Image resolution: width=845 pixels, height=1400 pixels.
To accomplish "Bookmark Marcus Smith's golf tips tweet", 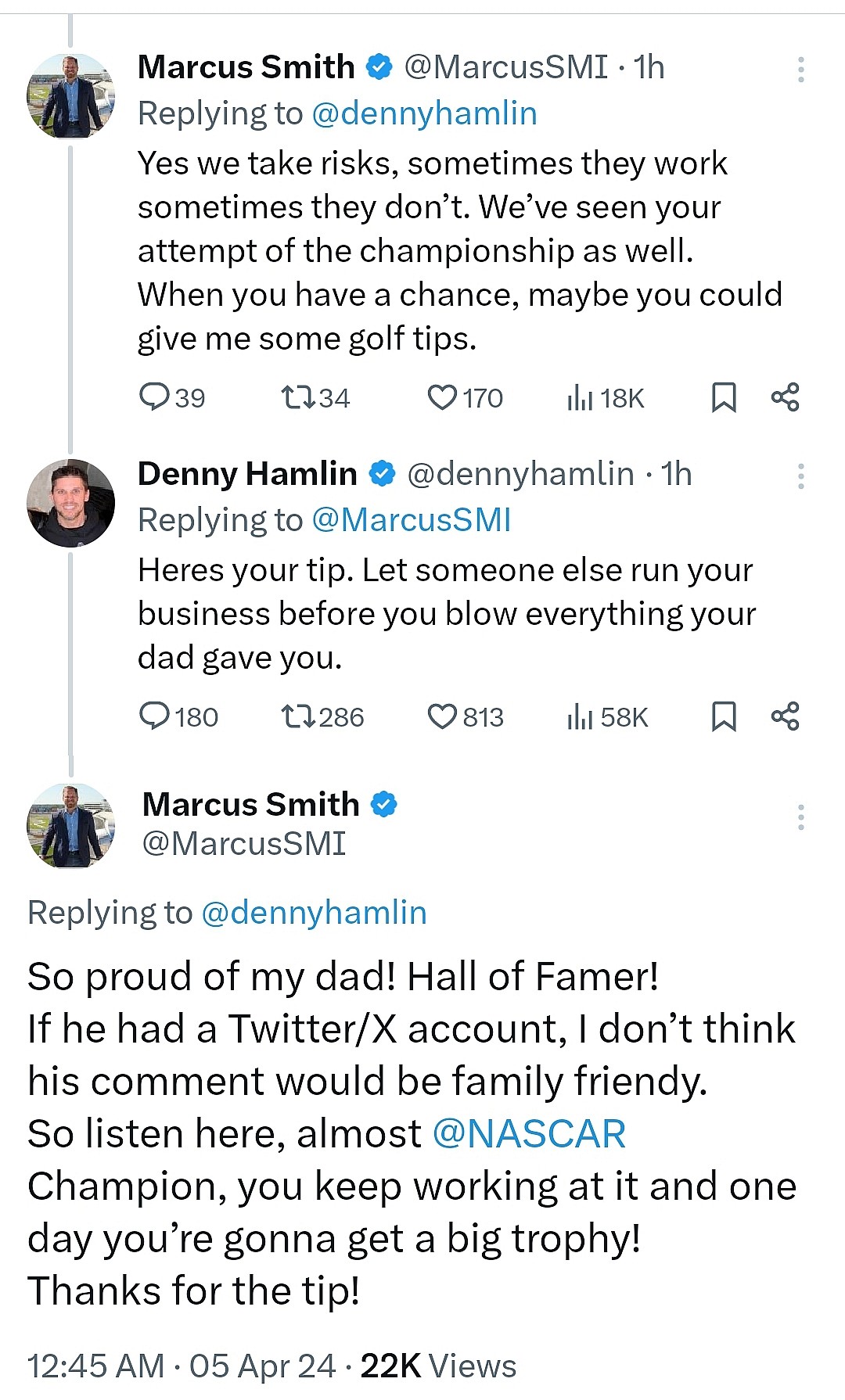I will [724, 397].
